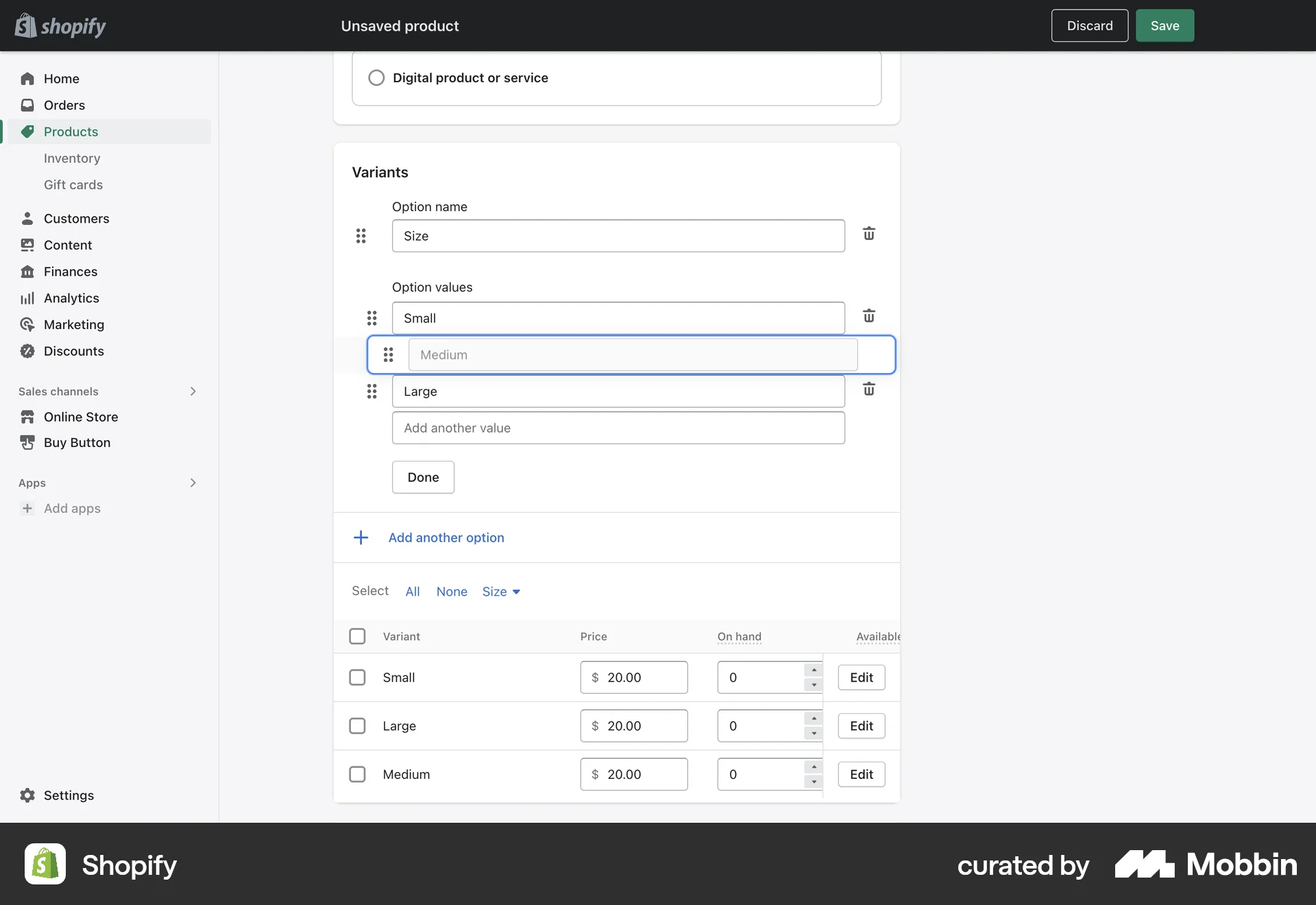Click Add another option link

coord(446,538)
